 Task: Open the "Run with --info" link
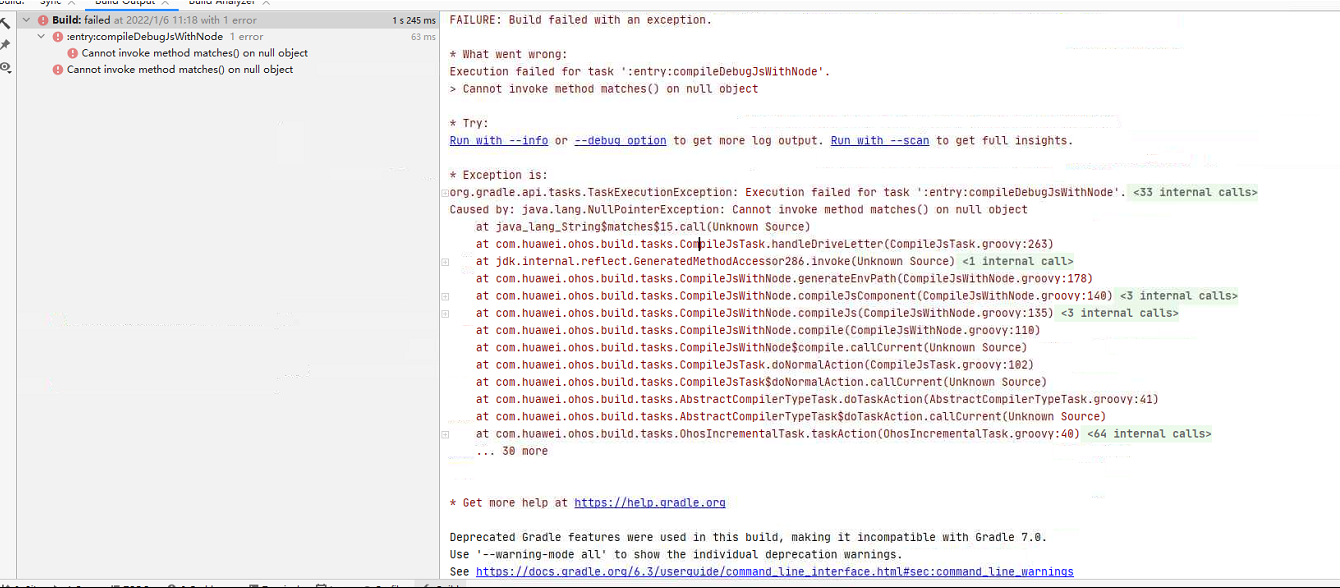pos(498,140)
